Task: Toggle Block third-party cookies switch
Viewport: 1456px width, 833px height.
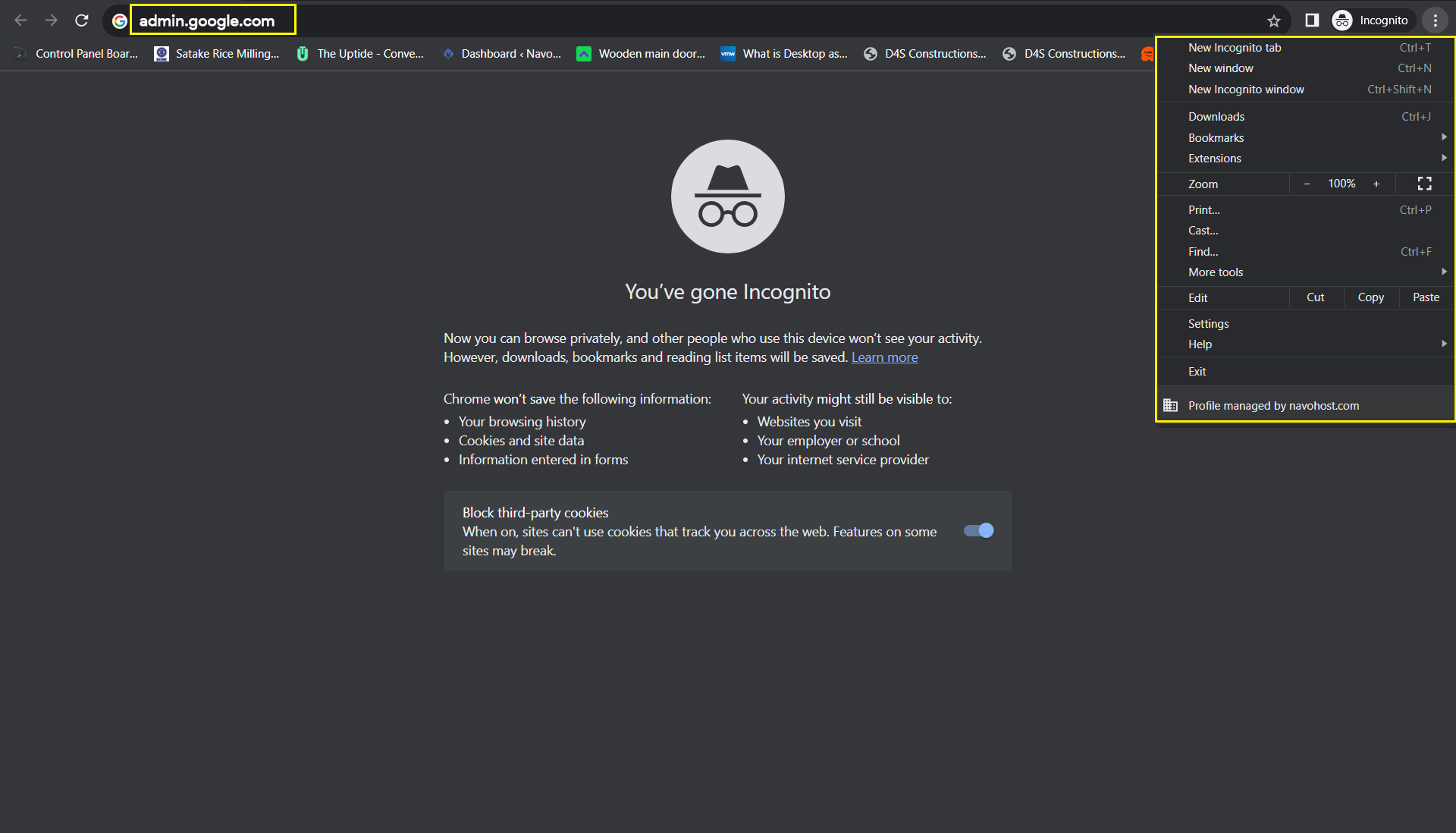Action: (978, 530)
